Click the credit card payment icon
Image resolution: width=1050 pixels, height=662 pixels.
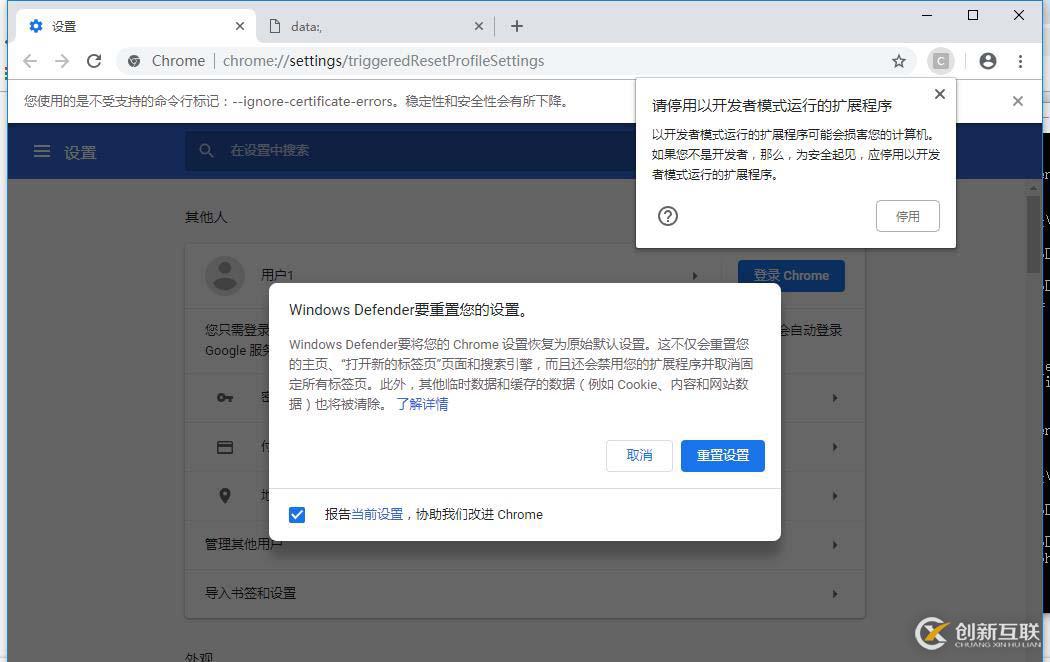[x=225, y=447]
